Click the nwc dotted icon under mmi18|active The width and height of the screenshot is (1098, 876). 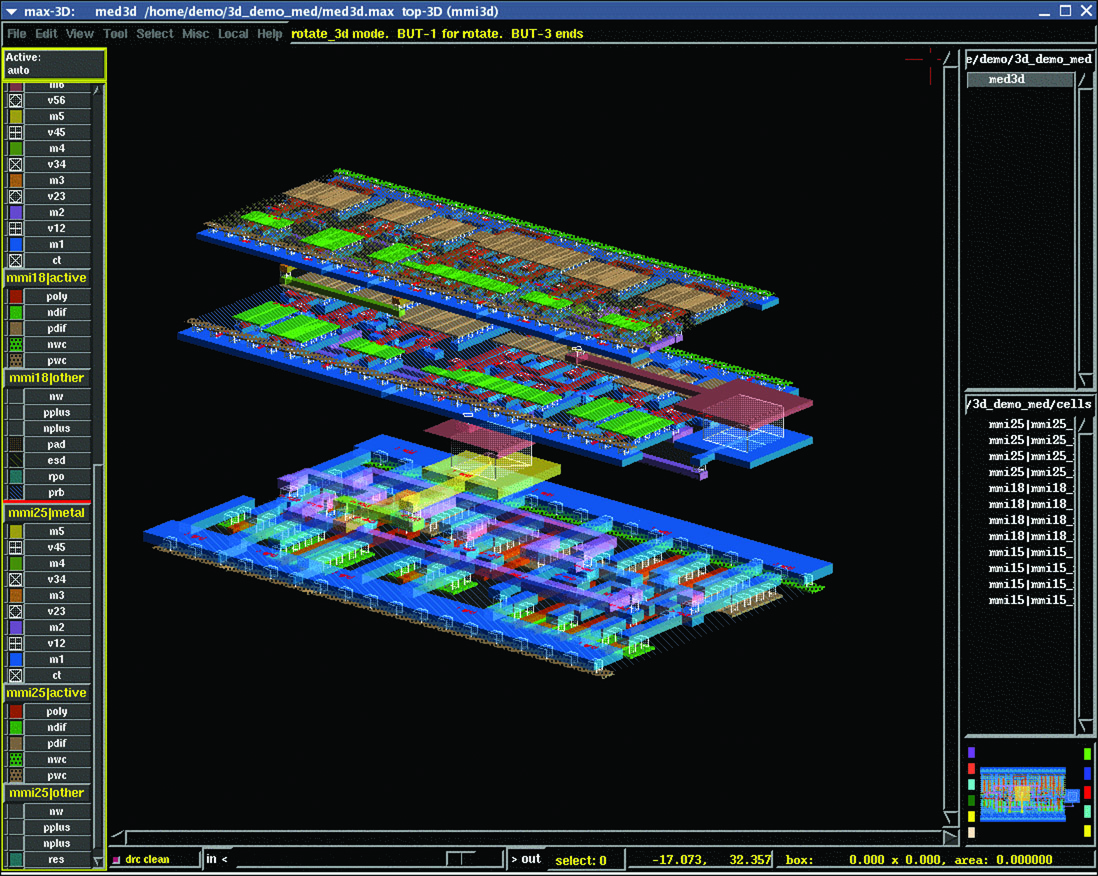15,345
